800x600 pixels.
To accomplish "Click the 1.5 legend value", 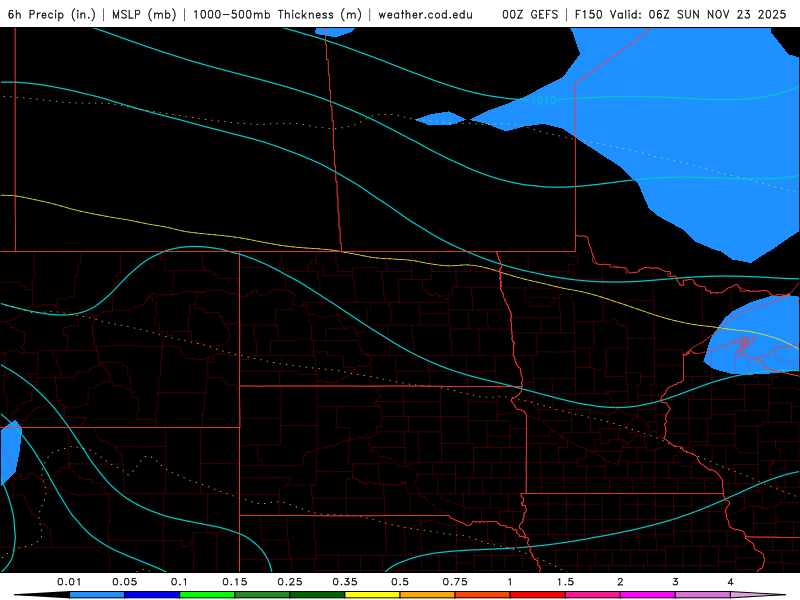I will (x=565, y=582).
